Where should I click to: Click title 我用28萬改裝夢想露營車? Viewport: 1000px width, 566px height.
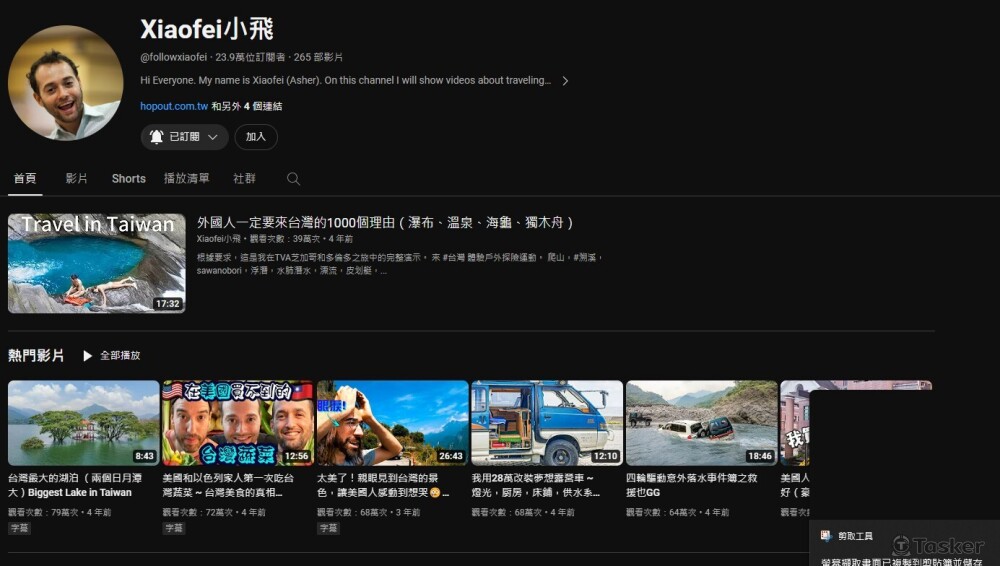535,485
